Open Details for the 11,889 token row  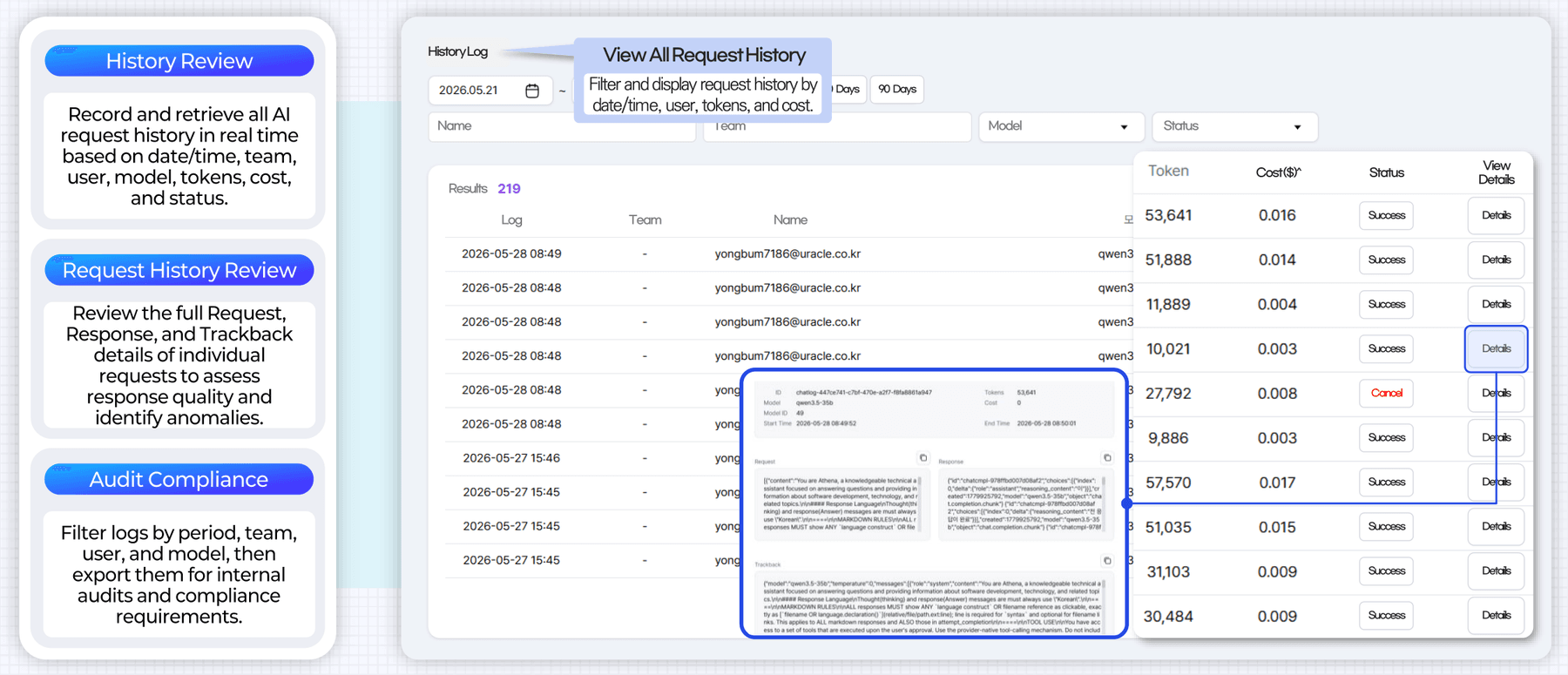(x=1496, y=304)
